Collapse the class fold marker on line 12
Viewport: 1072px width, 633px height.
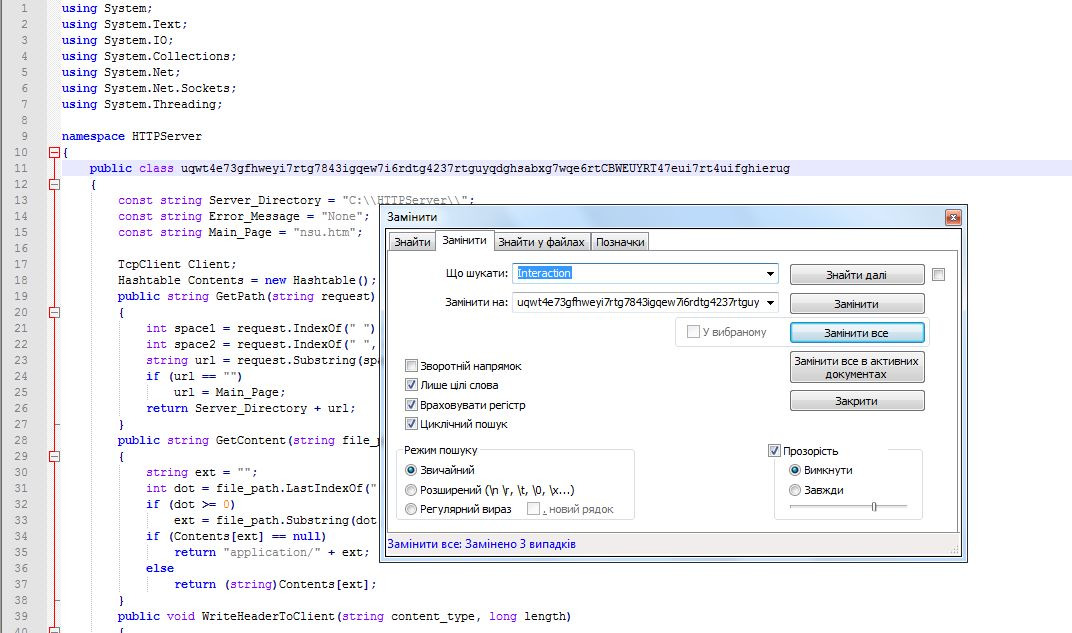click(x=54, y=185)
